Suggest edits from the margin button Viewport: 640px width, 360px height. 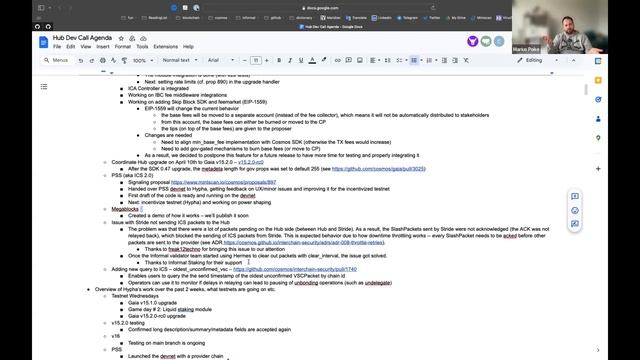pos(575,224)
